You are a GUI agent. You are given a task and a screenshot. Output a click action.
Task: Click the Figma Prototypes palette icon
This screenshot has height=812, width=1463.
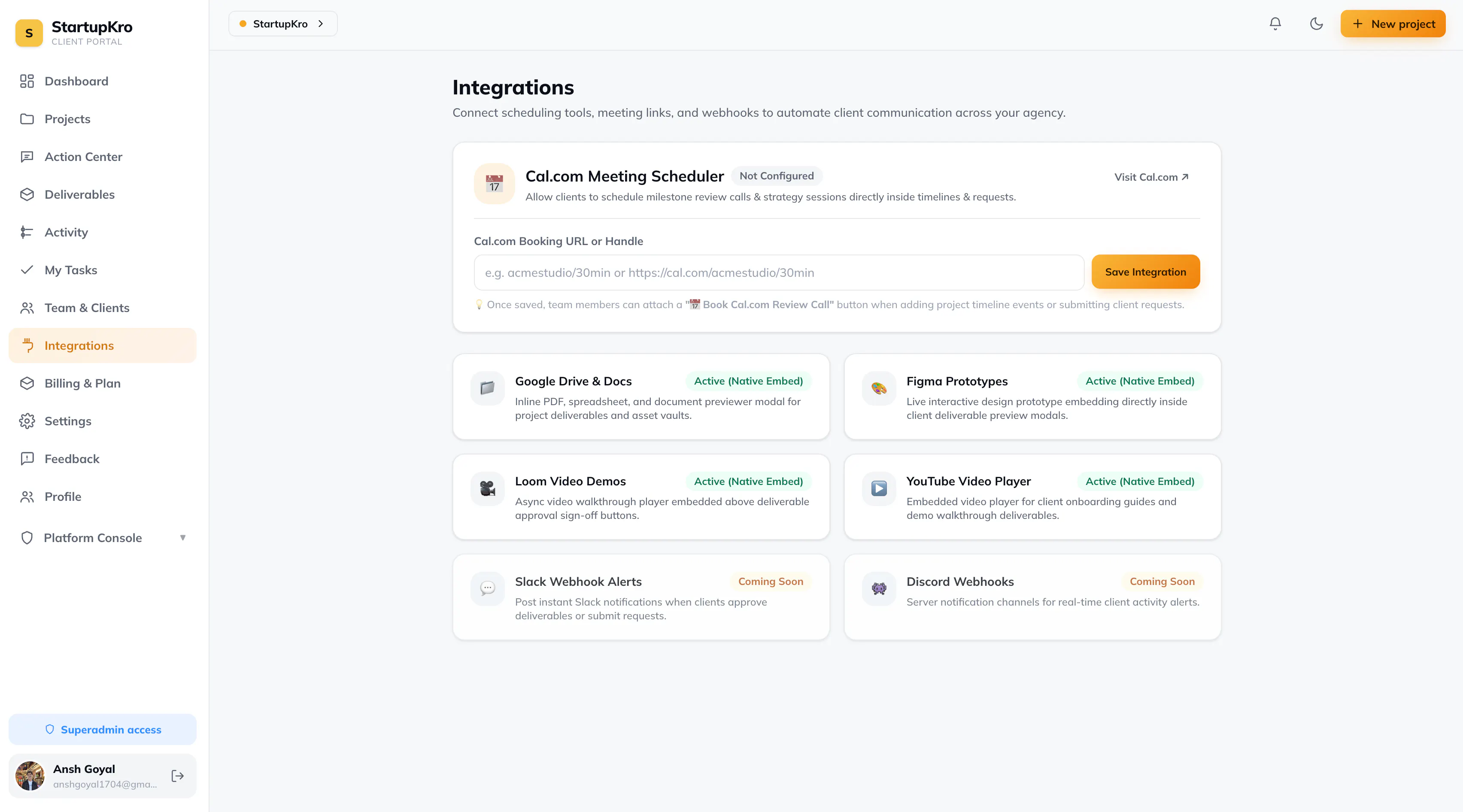879,388
